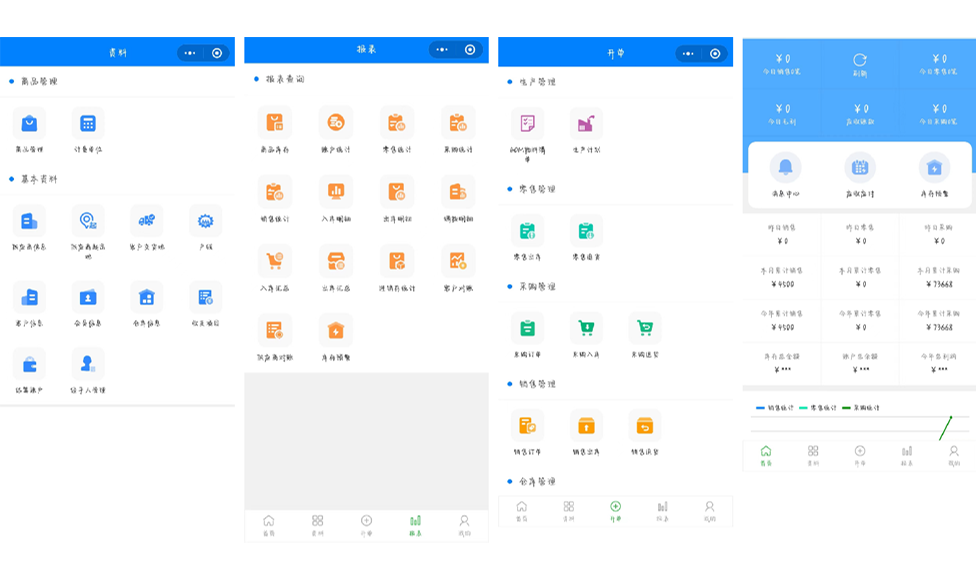Open 计量单位 calculator icon
Image resolution: width=976 pixels, height=580 pixels.
88,124
